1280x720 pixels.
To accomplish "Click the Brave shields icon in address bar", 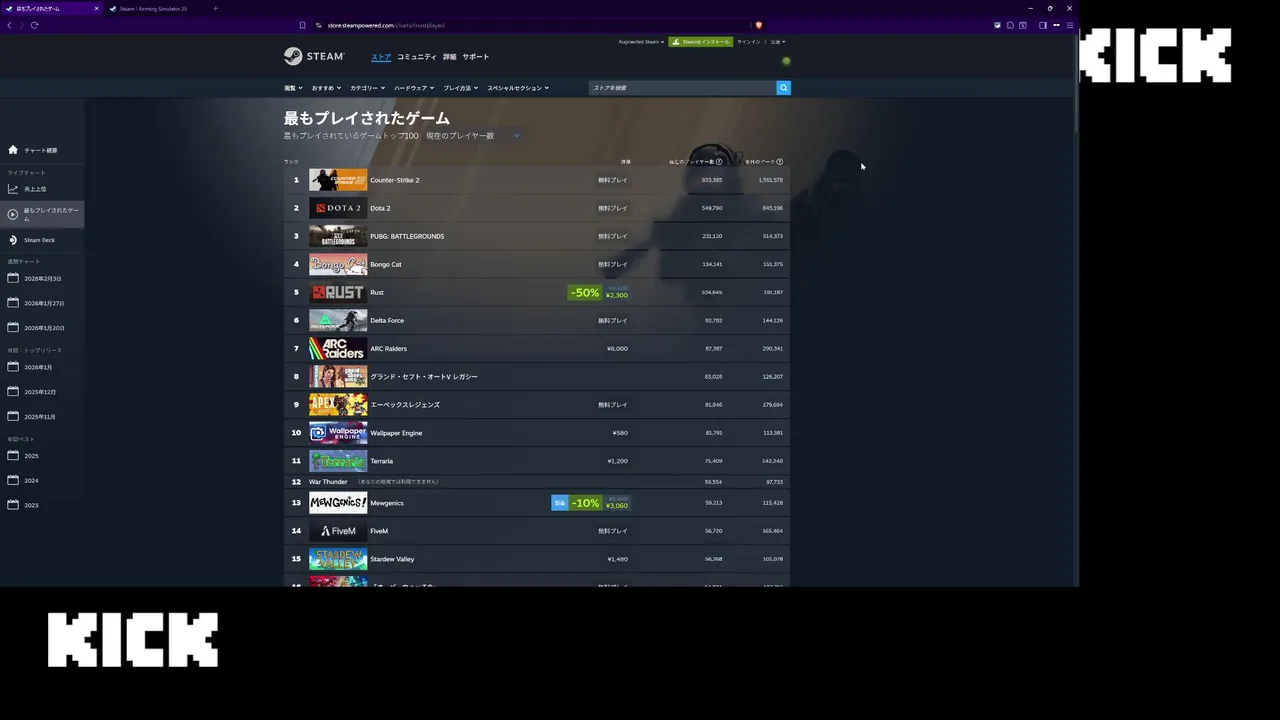I will [759, 25].
